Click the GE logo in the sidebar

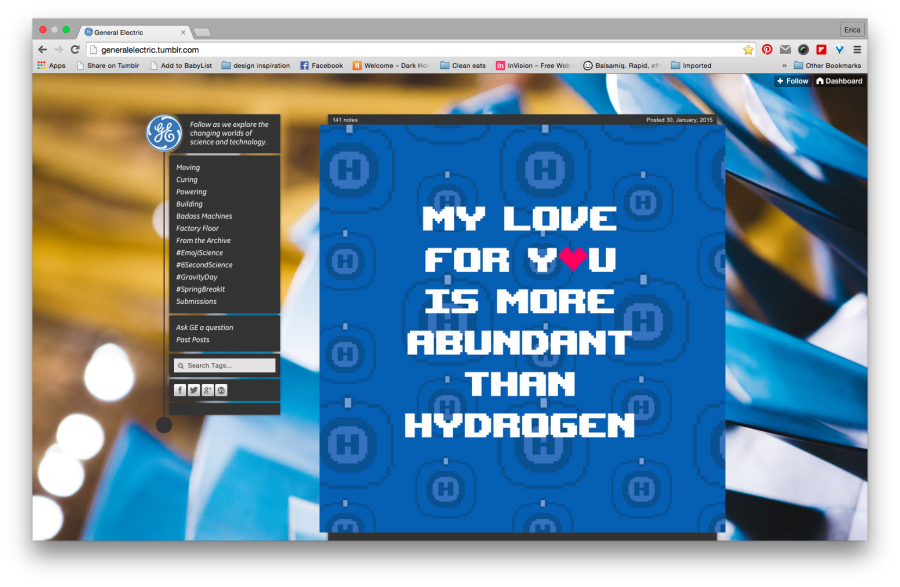(164, 133)
